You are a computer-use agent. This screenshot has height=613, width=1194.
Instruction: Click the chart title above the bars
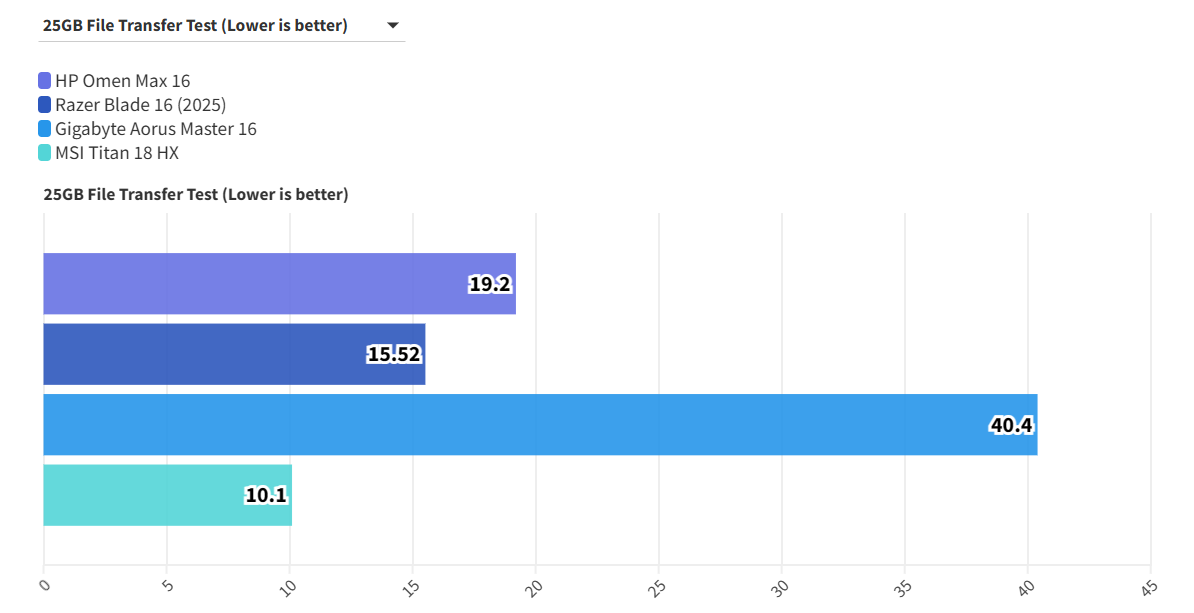click(x=196, y=195)
